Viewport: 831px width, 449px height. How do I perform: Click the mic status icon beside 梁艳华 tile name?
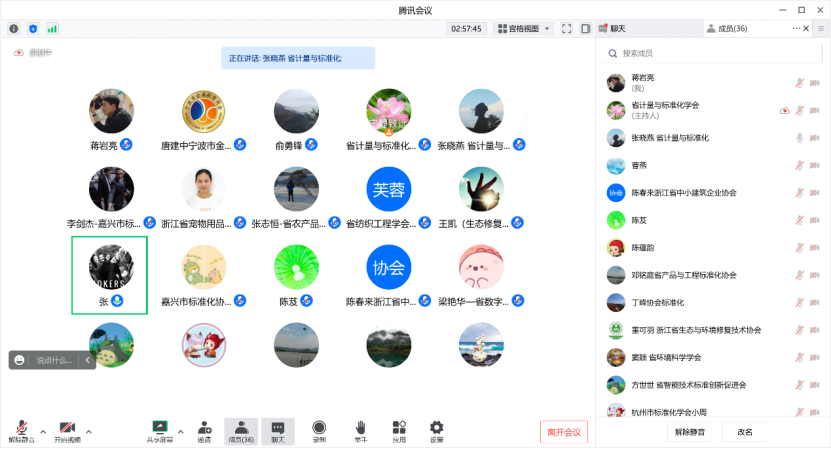(x=518, y=301)
